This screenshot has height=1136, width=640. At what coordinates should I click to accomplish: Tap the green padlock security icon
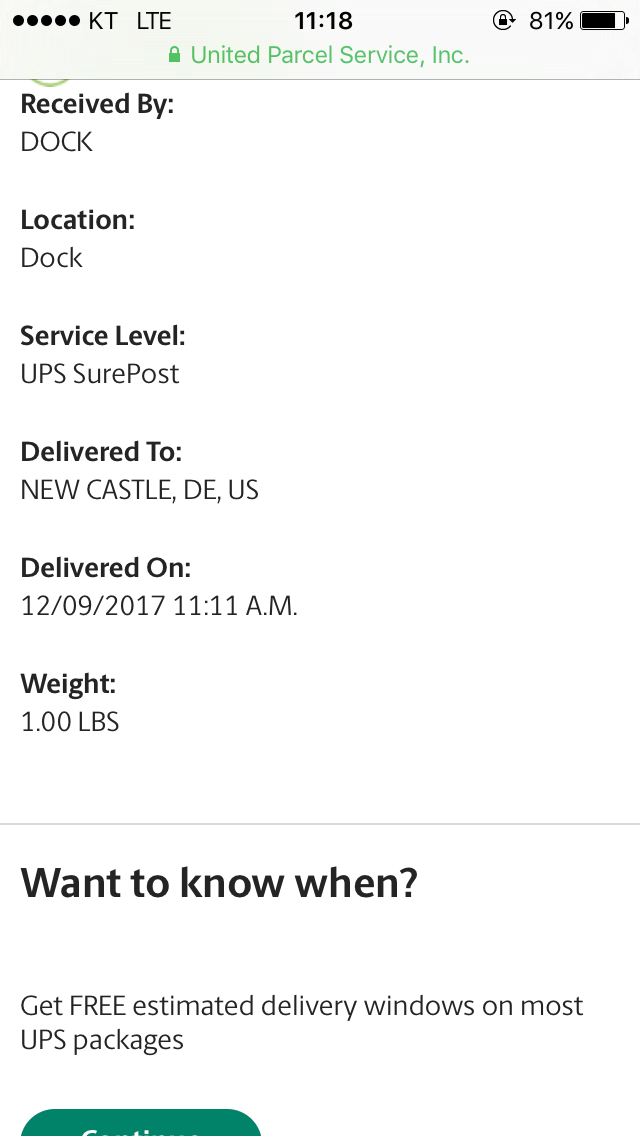[175, 55]
